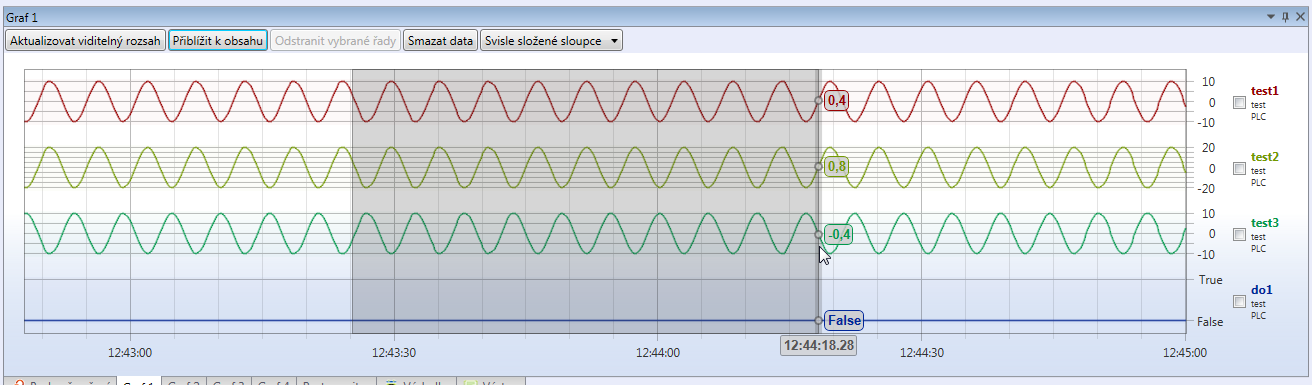The height and width of the screenshot is (385, 1312).
Task: Zoom to content with Přiblížit k obsahu
Action: tap(218, 41)
